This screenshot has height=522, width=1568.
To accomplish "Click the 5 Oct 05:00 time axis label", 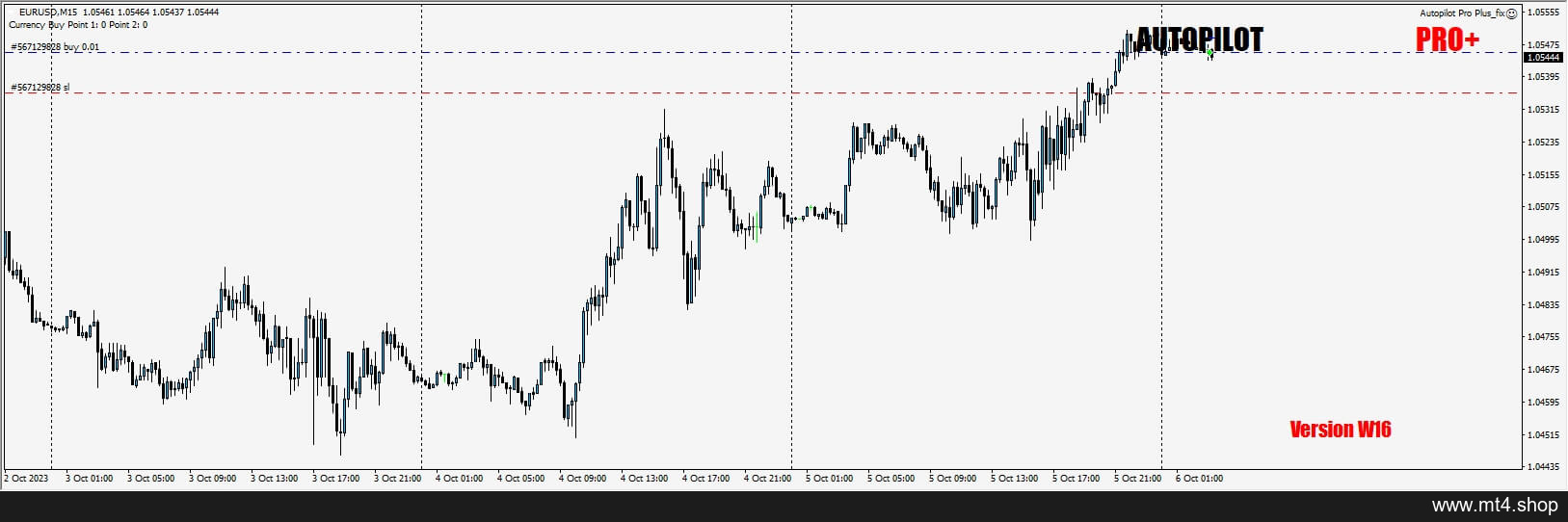I will [x=890, y=479].
